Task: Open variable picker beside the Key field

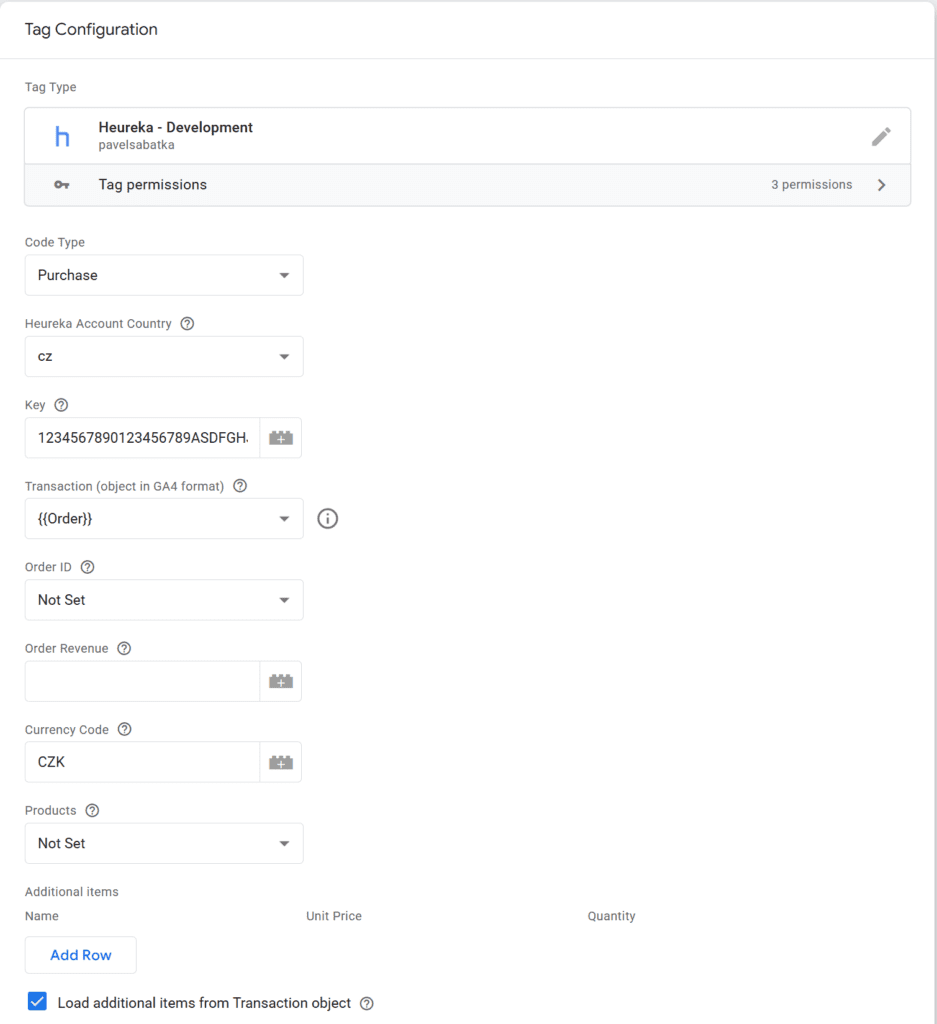Action: [281, 438]
